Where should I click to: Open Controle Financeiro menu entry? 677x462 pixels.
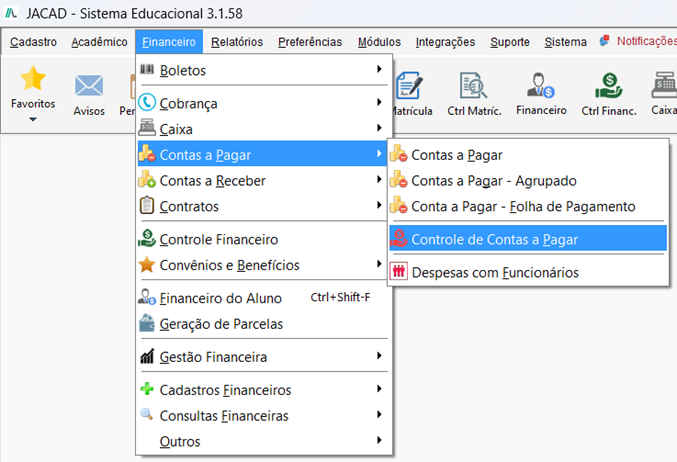click(x=263, y=239)
